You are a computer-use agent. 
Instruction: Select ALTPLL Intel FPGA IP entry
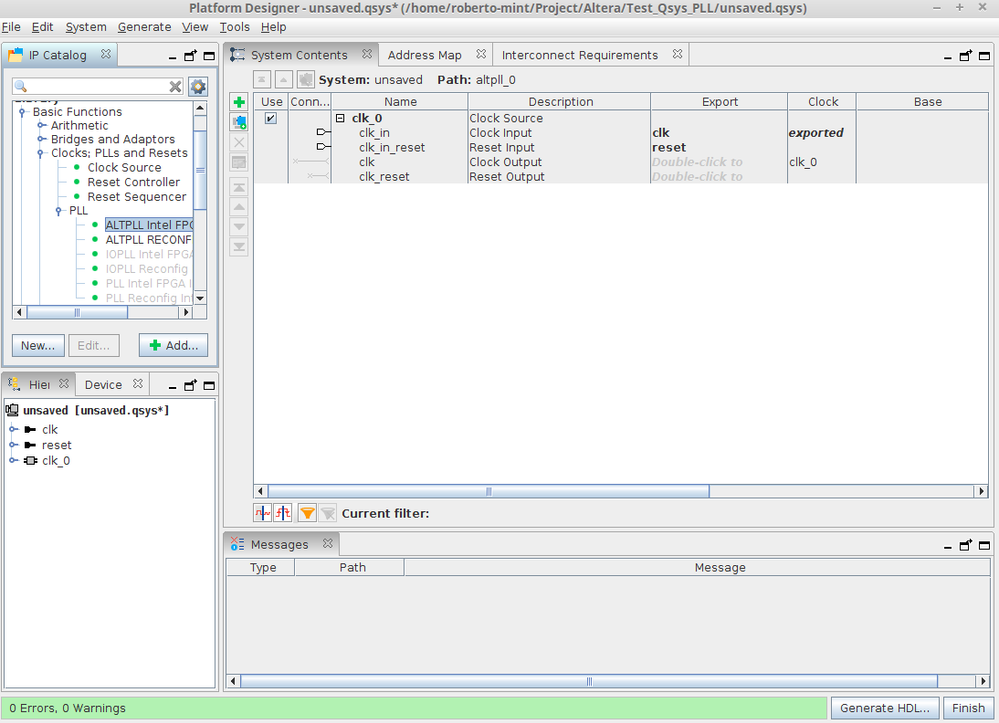click(x=148, y=225)
